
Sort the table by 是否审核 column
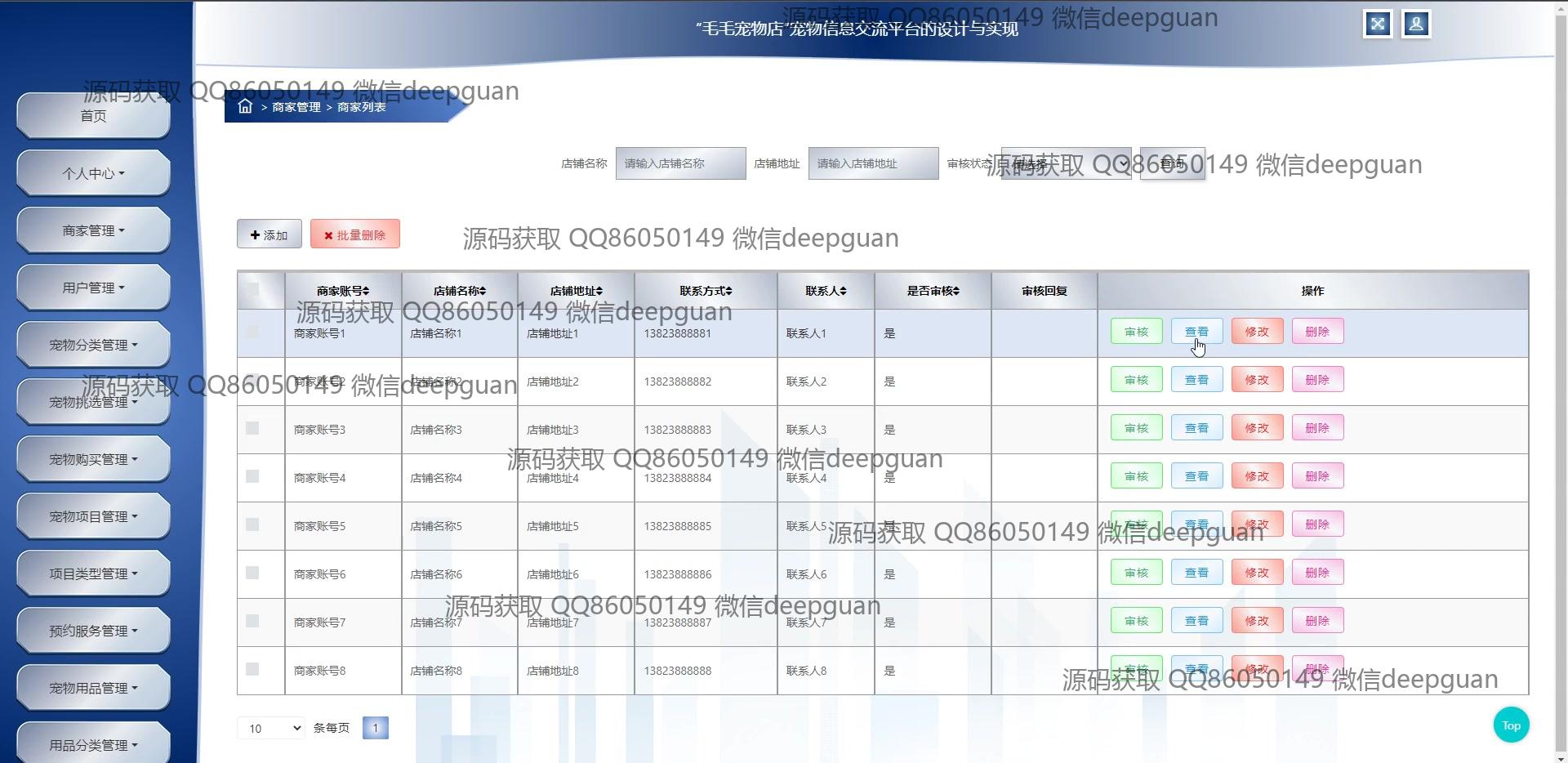click(x=933, y=291)
